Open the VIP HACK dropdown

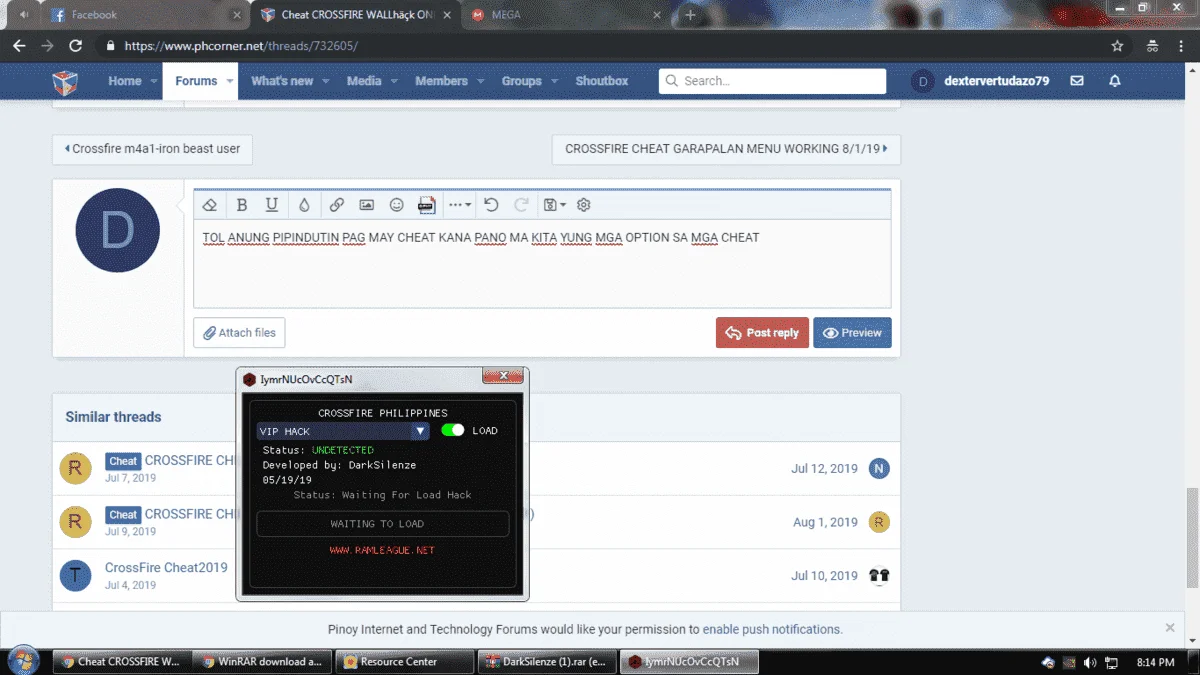[x=343, y=431]
